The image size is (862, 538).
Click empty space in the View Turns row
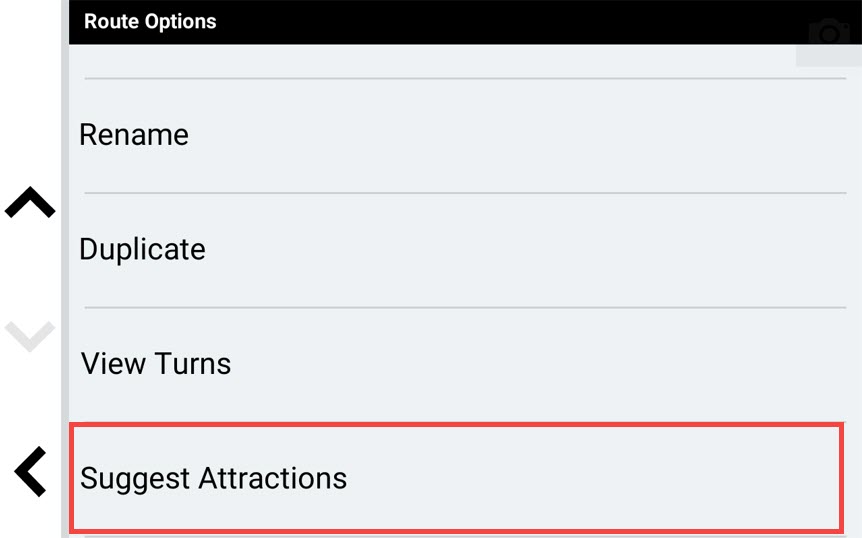[x=539, y=365]
